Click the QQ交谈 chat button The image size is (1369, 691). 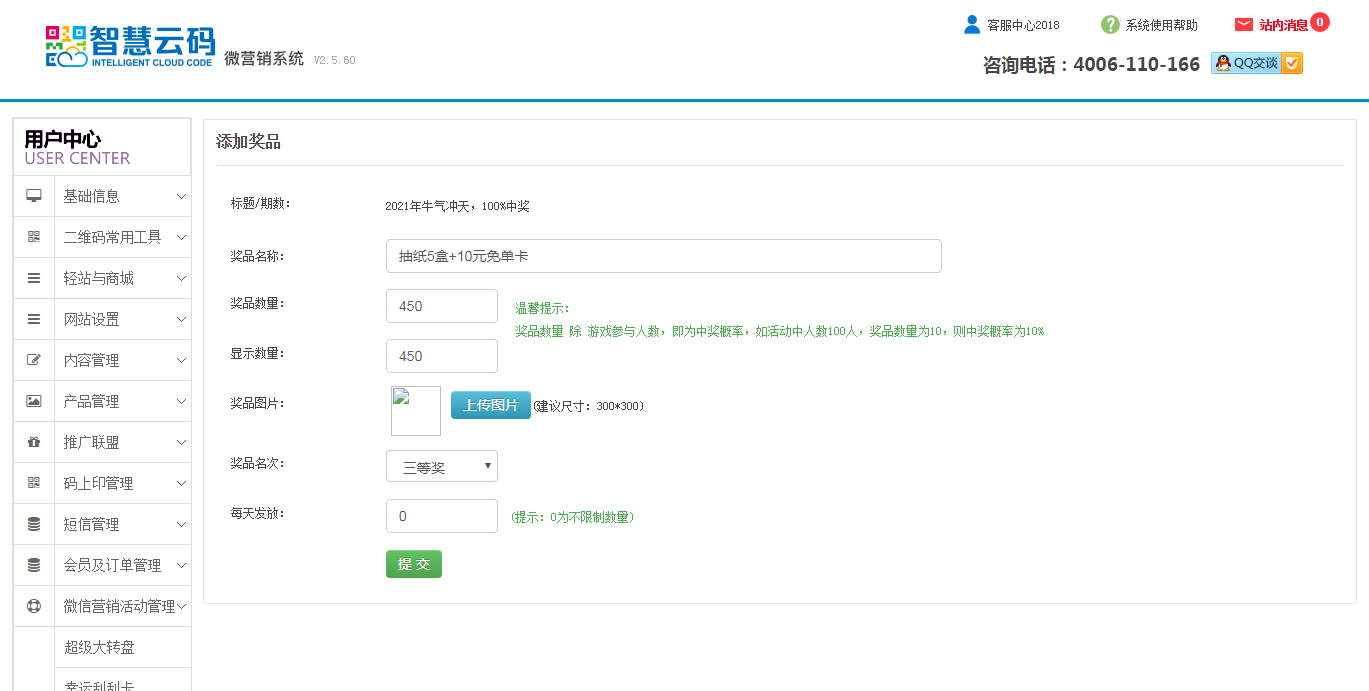point(1256,63)
